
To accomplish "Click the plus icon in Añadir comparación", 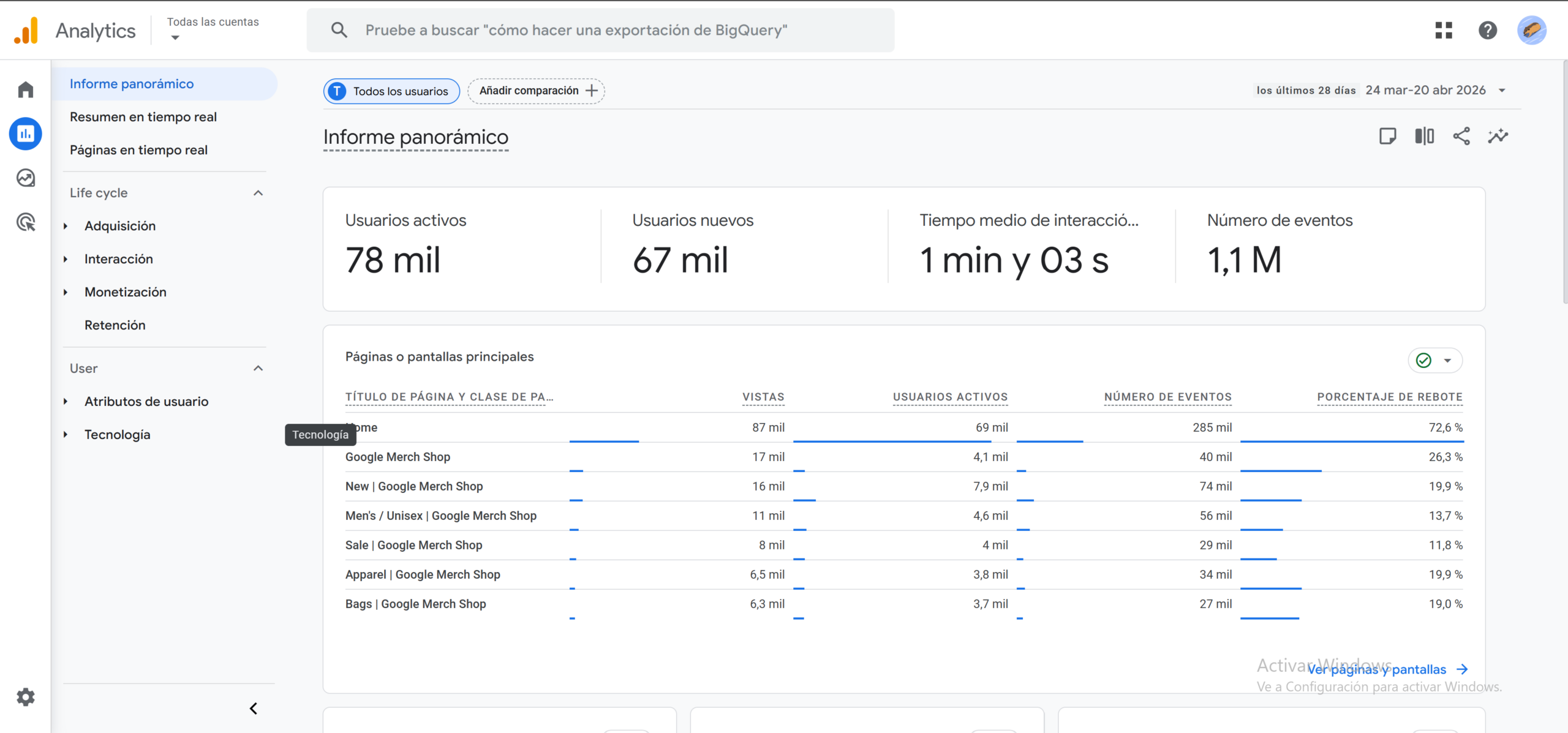I will tap(591, 91).
